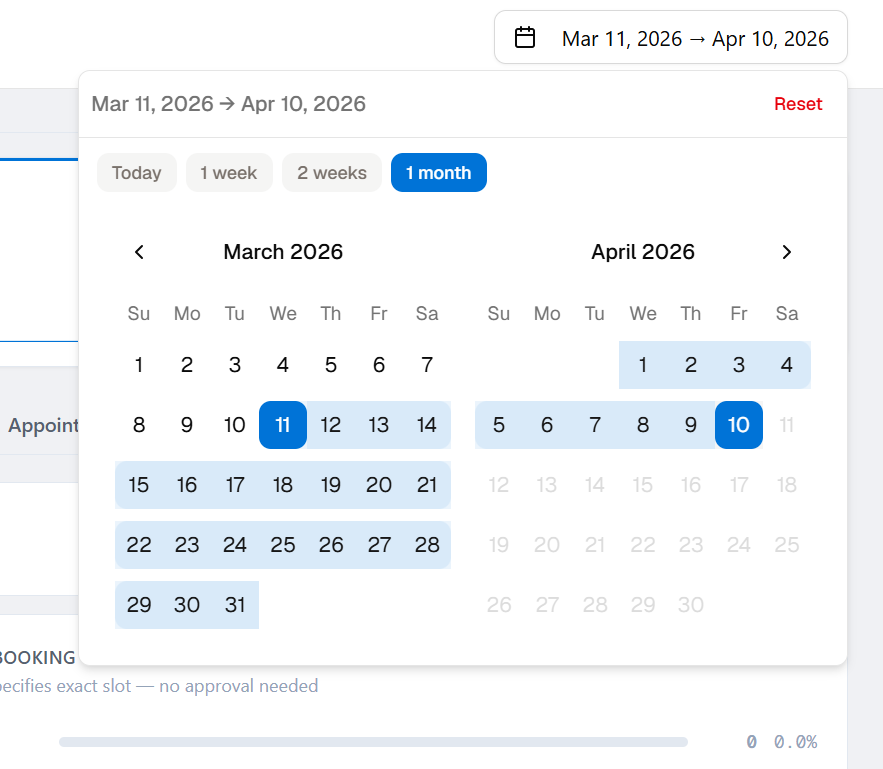Select April 1 in the April calendar
883x769 pixels.
pos(643,365)
